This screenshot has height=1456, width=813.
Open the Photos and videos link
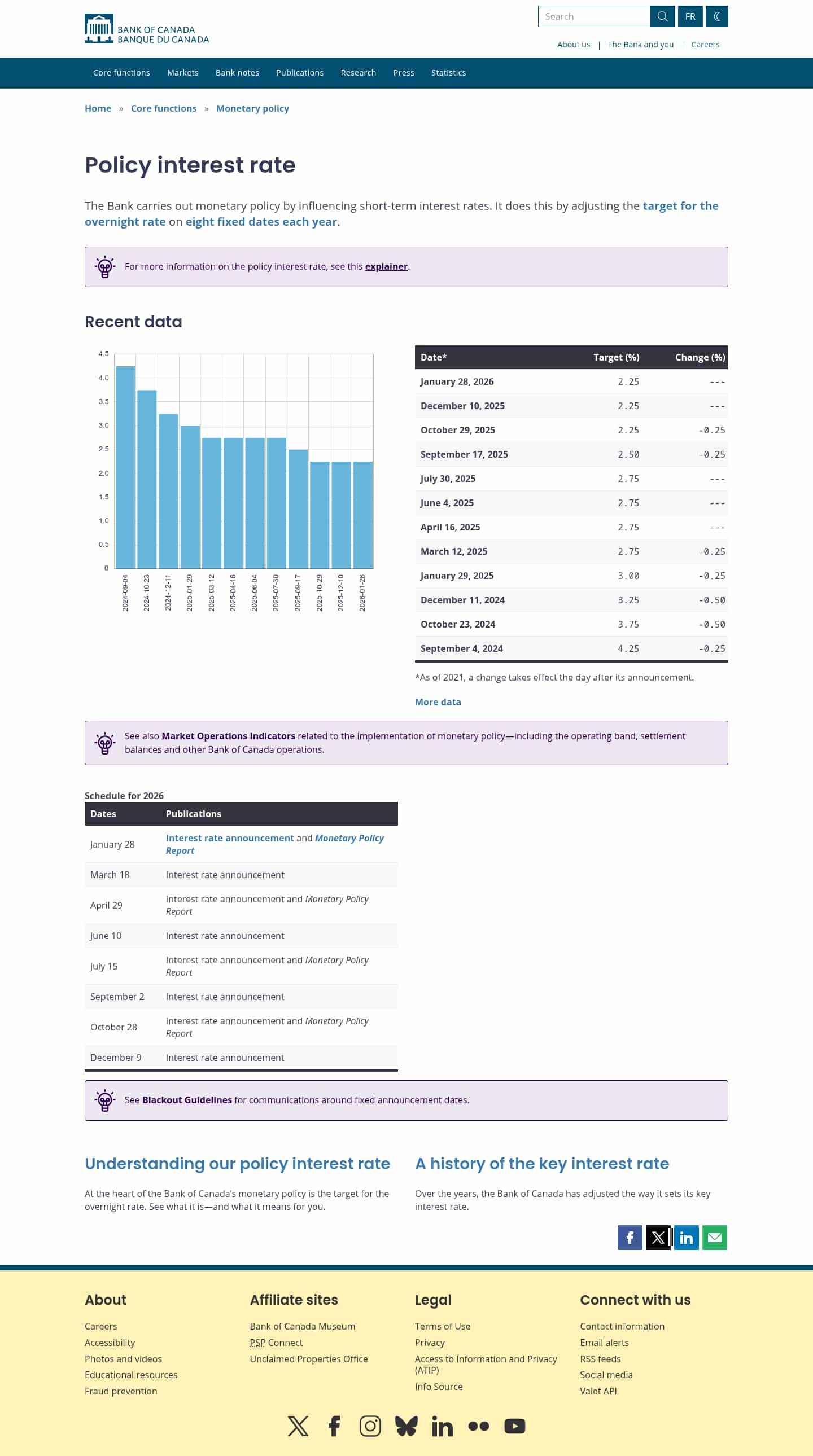click(123, 1359)
